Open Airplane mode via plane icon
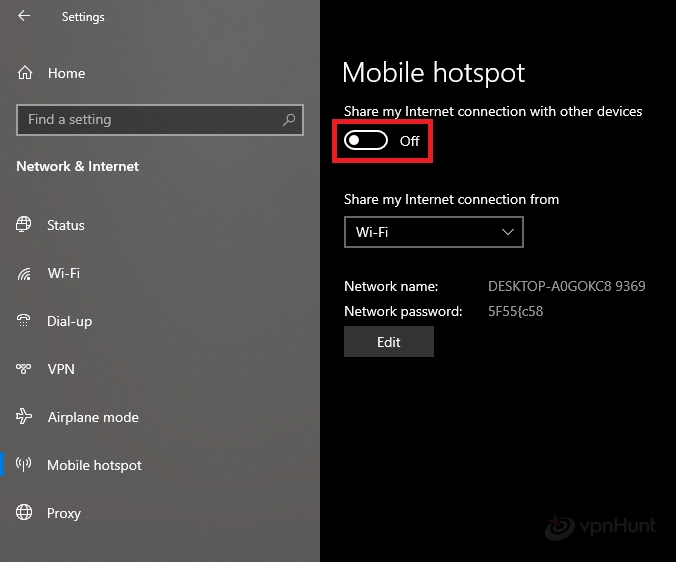 tap(24, 416)
